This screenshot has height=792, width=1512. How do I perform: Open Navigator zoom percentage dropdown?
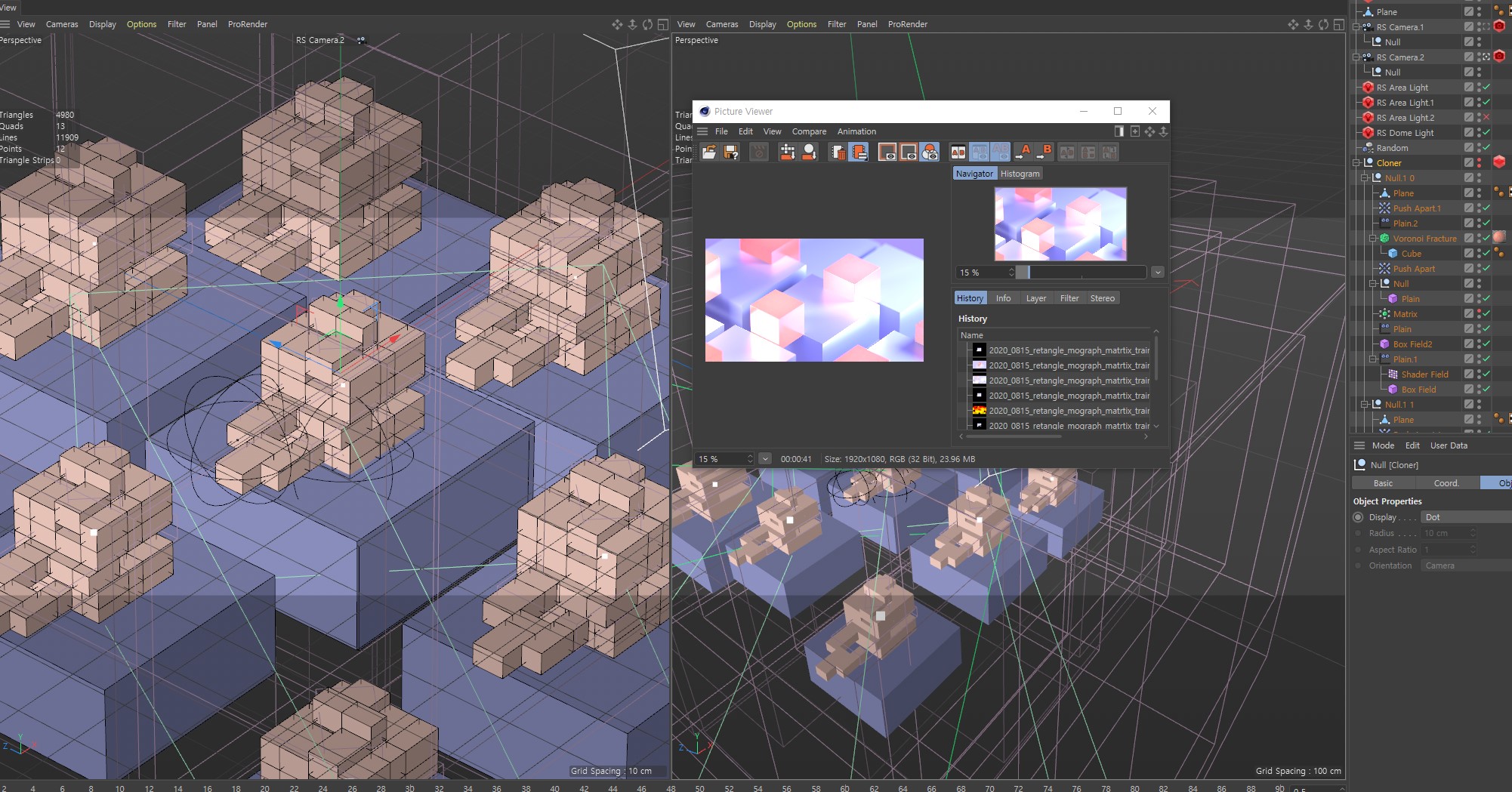(x=1158, y=273)
